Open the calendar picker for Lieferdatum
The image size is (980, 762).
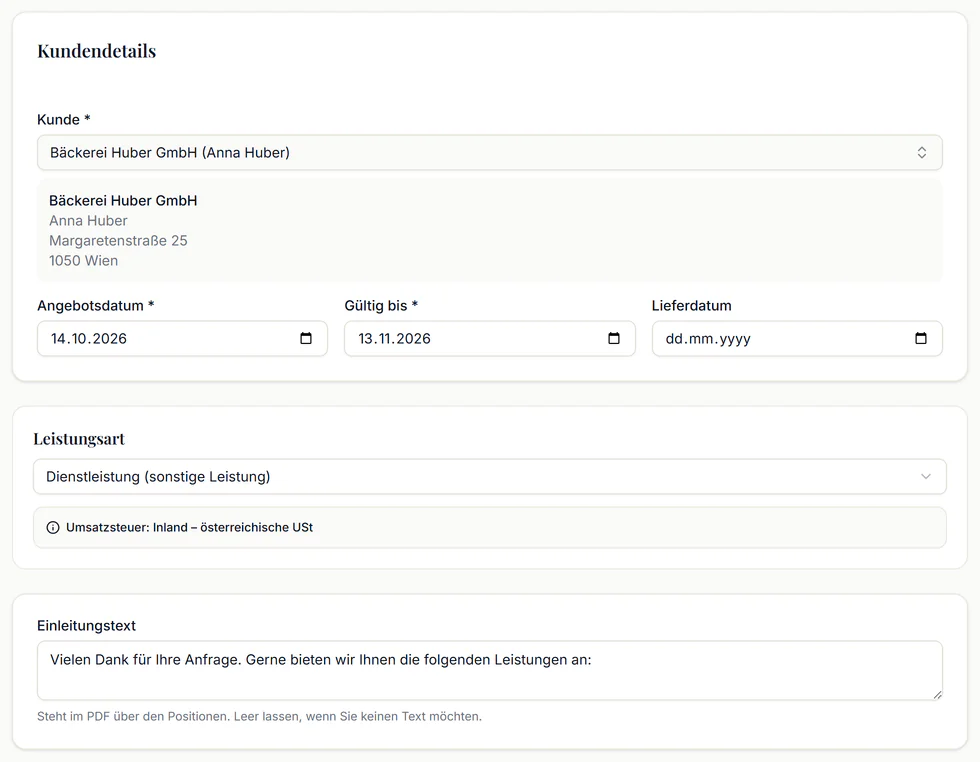click(x=921, y=338)
